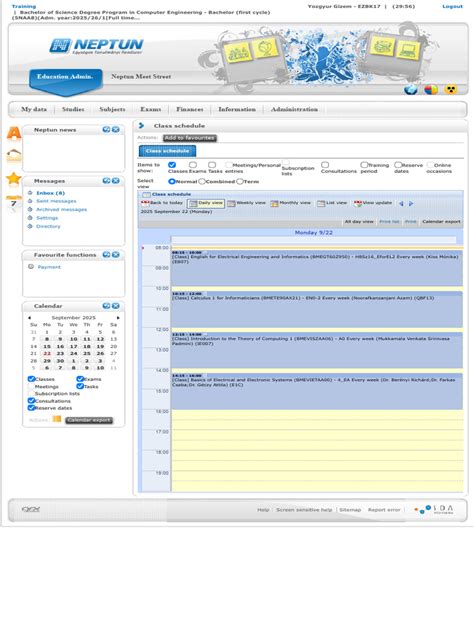Click the globe language icon in banner
474x632 pixels.
411,89
